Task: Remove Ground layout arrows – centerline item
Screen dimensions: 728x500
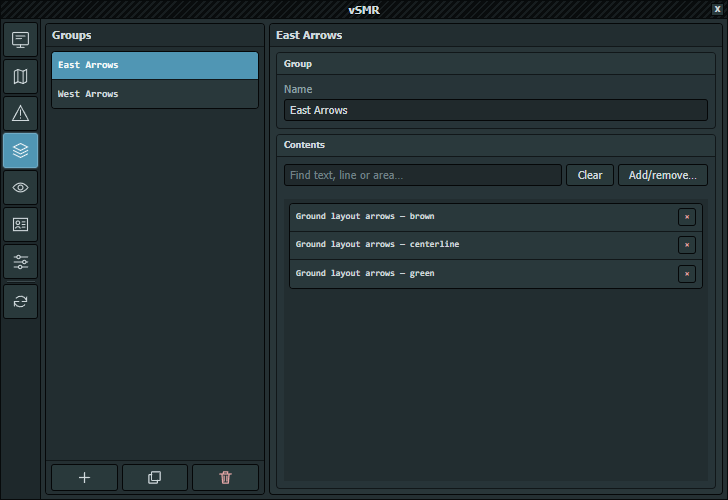Action: (x=687, y=245)
